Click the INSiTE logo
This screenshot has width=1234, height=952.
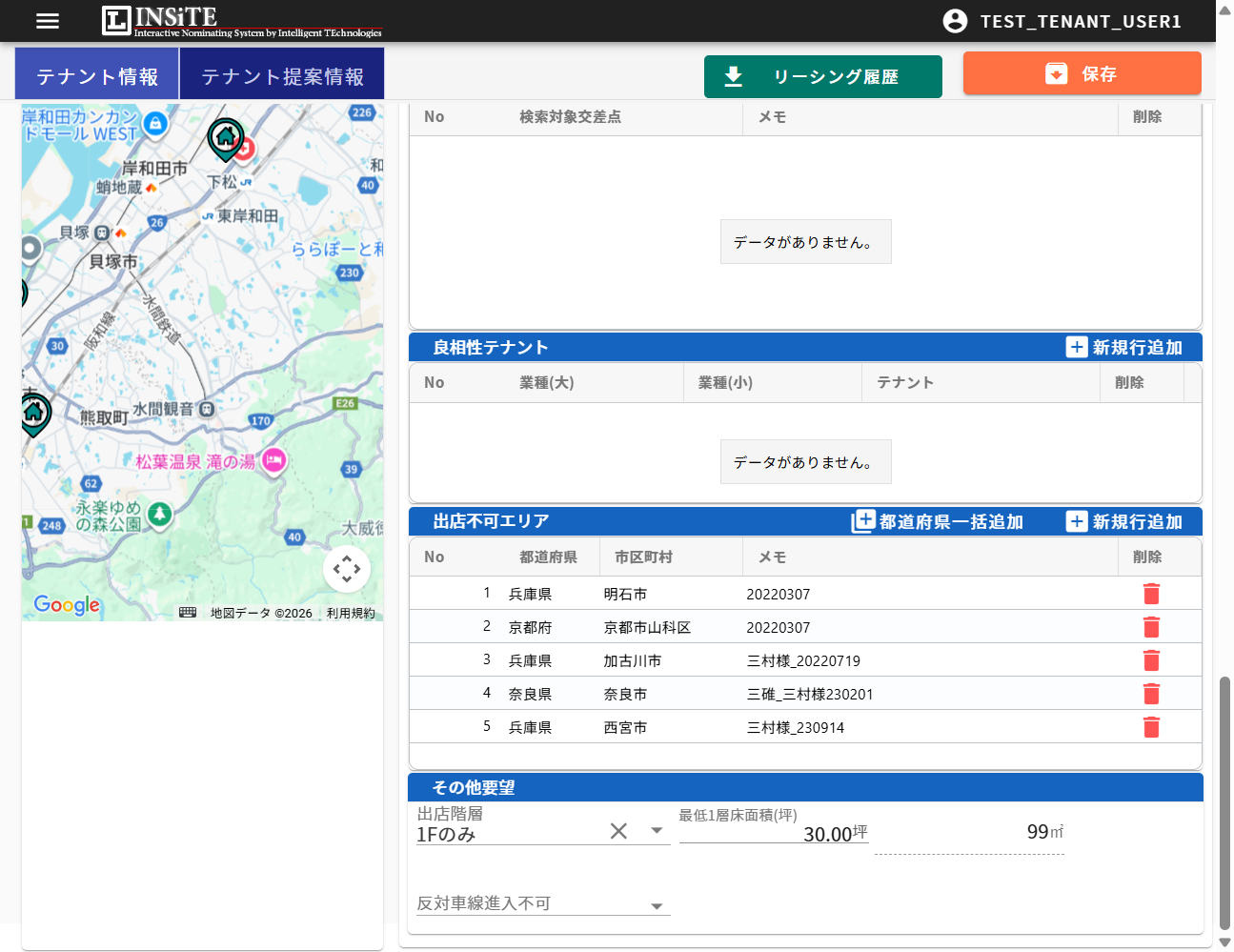(x=157, y=21)
